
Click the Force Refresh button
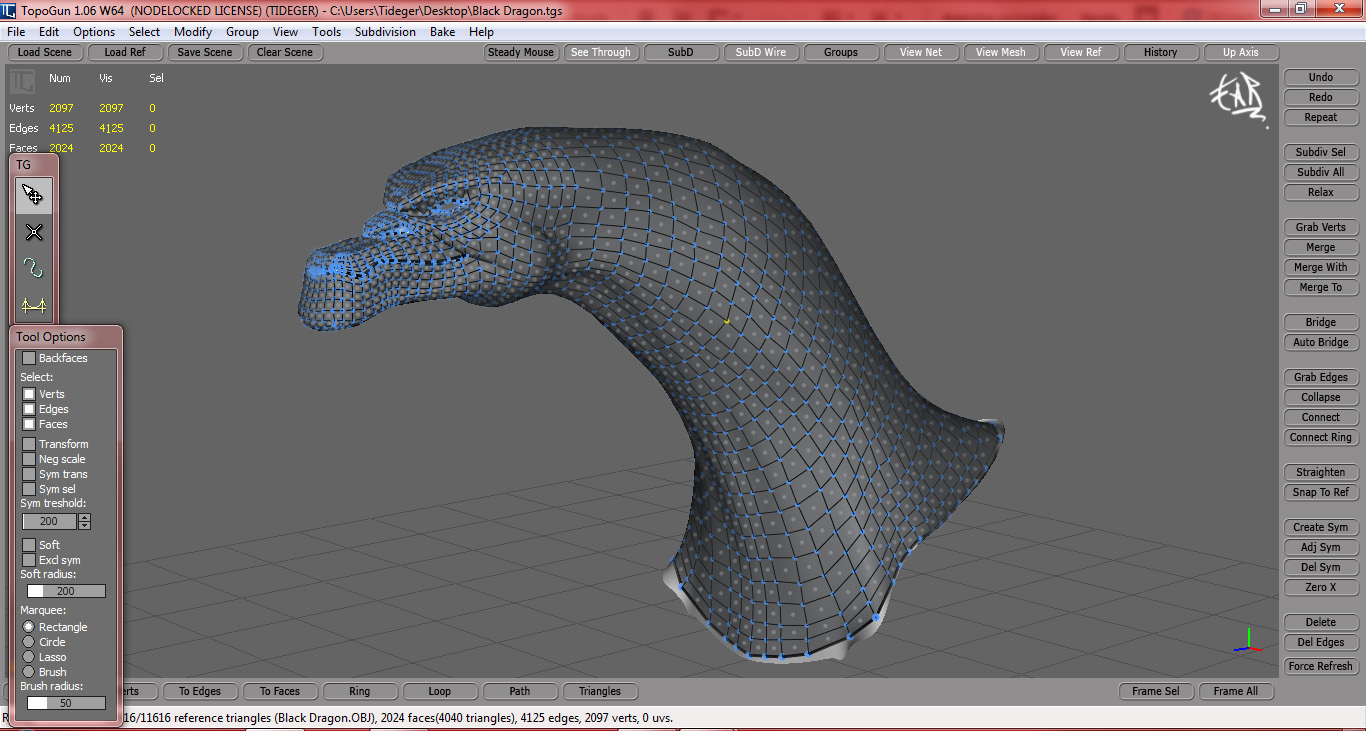pyautogui.click(x=1321, y=666)
